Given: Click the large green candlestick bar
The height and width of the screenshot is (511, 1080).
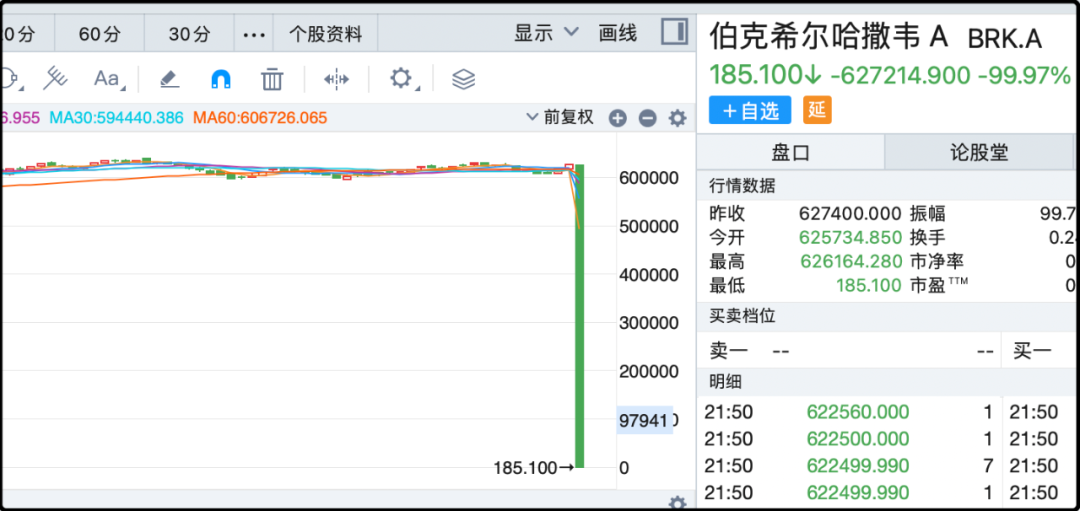Looking at the screenshot, I should pyautogui.click(x=580, y=316).
